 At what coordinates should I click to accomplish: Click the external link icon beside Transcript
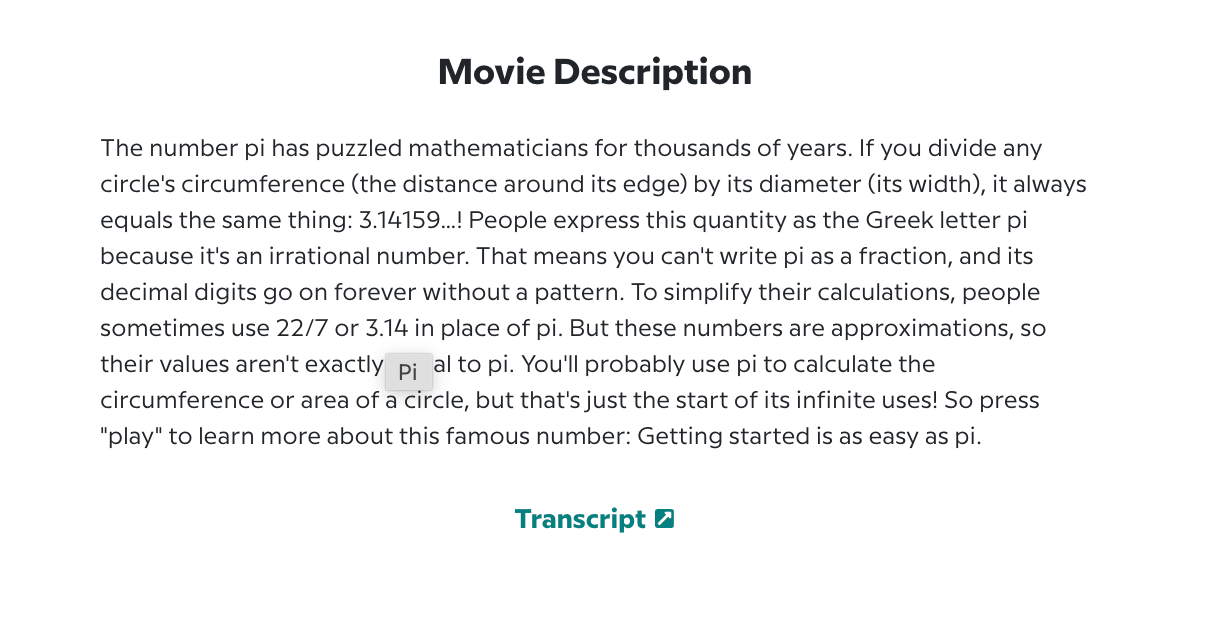click(665, 519)
